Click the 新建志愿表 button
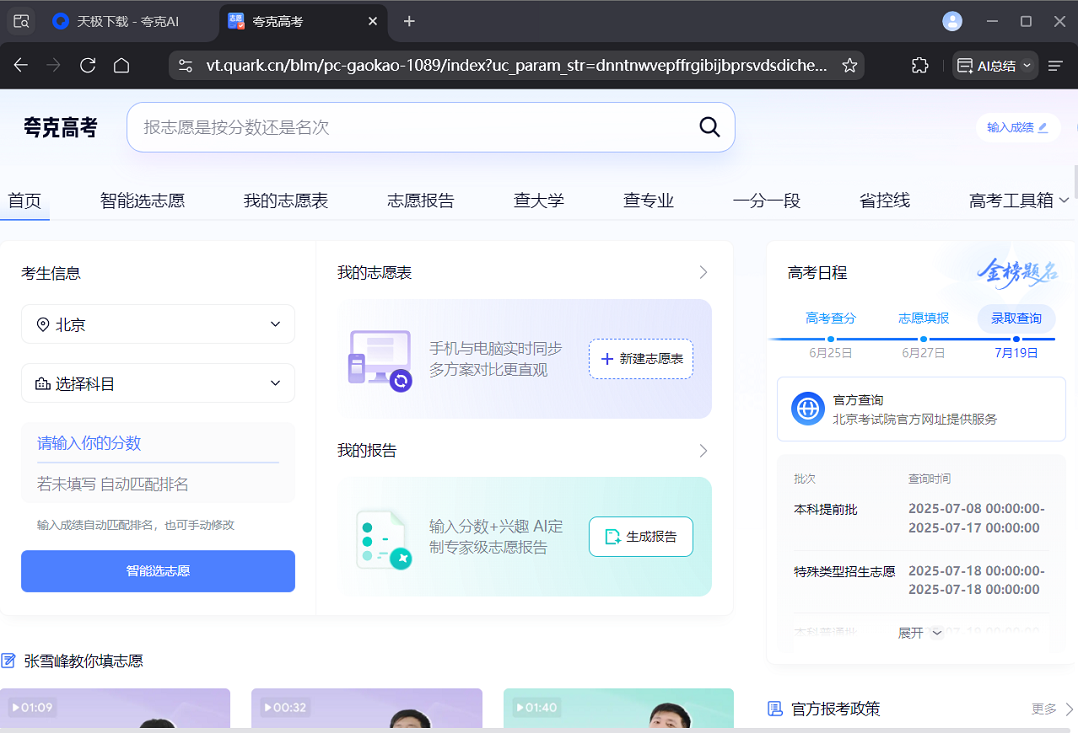Image resolution: width=1078 pixels, height=733 pixels. click(x=640, y=359)
